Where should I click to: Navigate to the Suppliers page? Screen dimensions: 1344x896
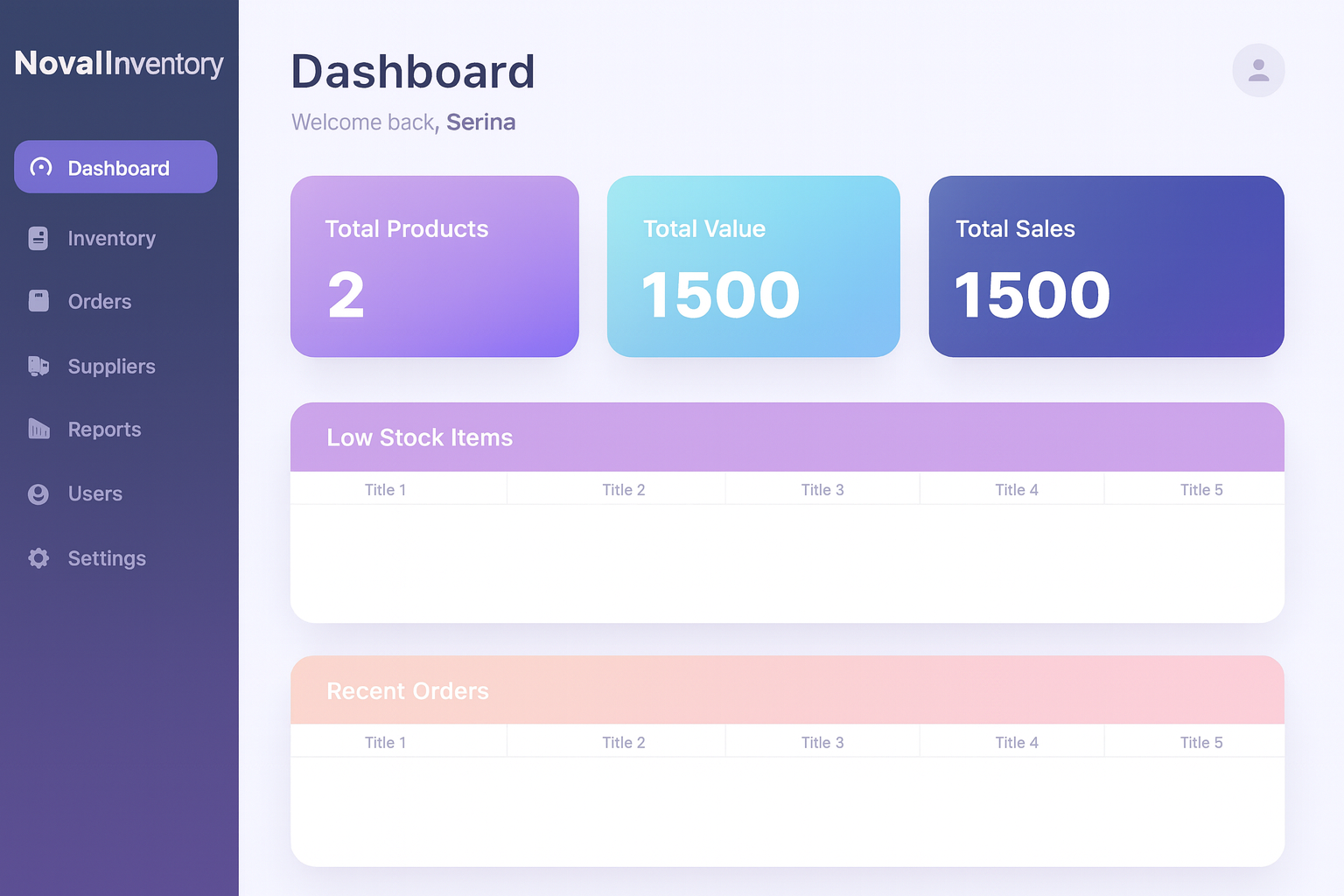(x=111, y=366)
